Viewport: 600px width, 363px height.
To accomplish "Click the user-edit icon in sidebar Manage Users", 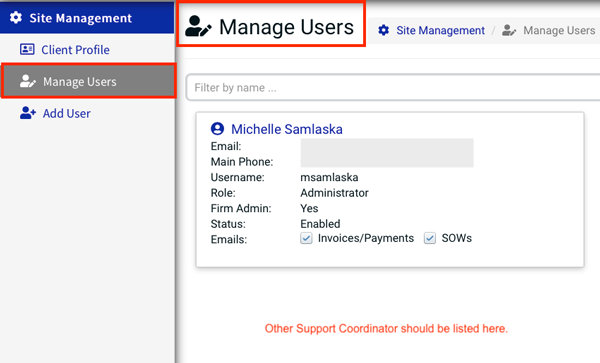I will 28,81.
